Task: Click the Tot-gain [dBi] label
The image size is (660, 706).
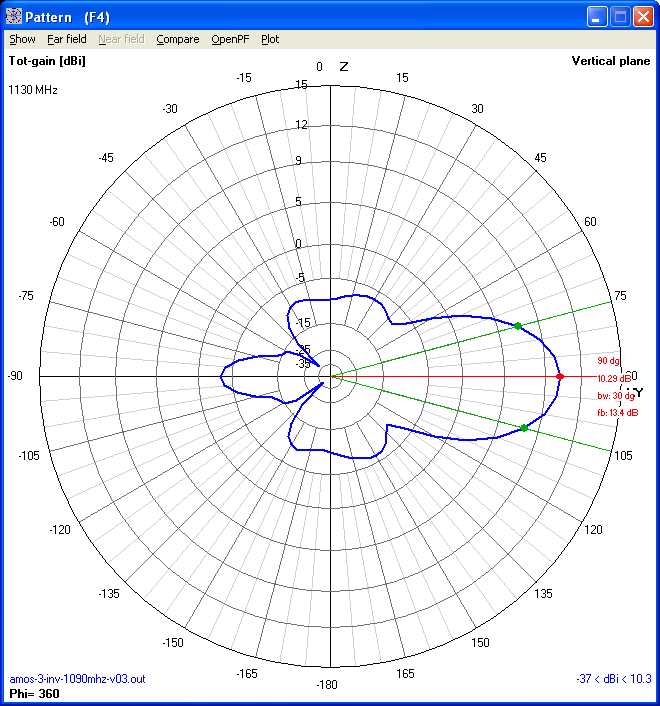Action: [x=46, y=61]
